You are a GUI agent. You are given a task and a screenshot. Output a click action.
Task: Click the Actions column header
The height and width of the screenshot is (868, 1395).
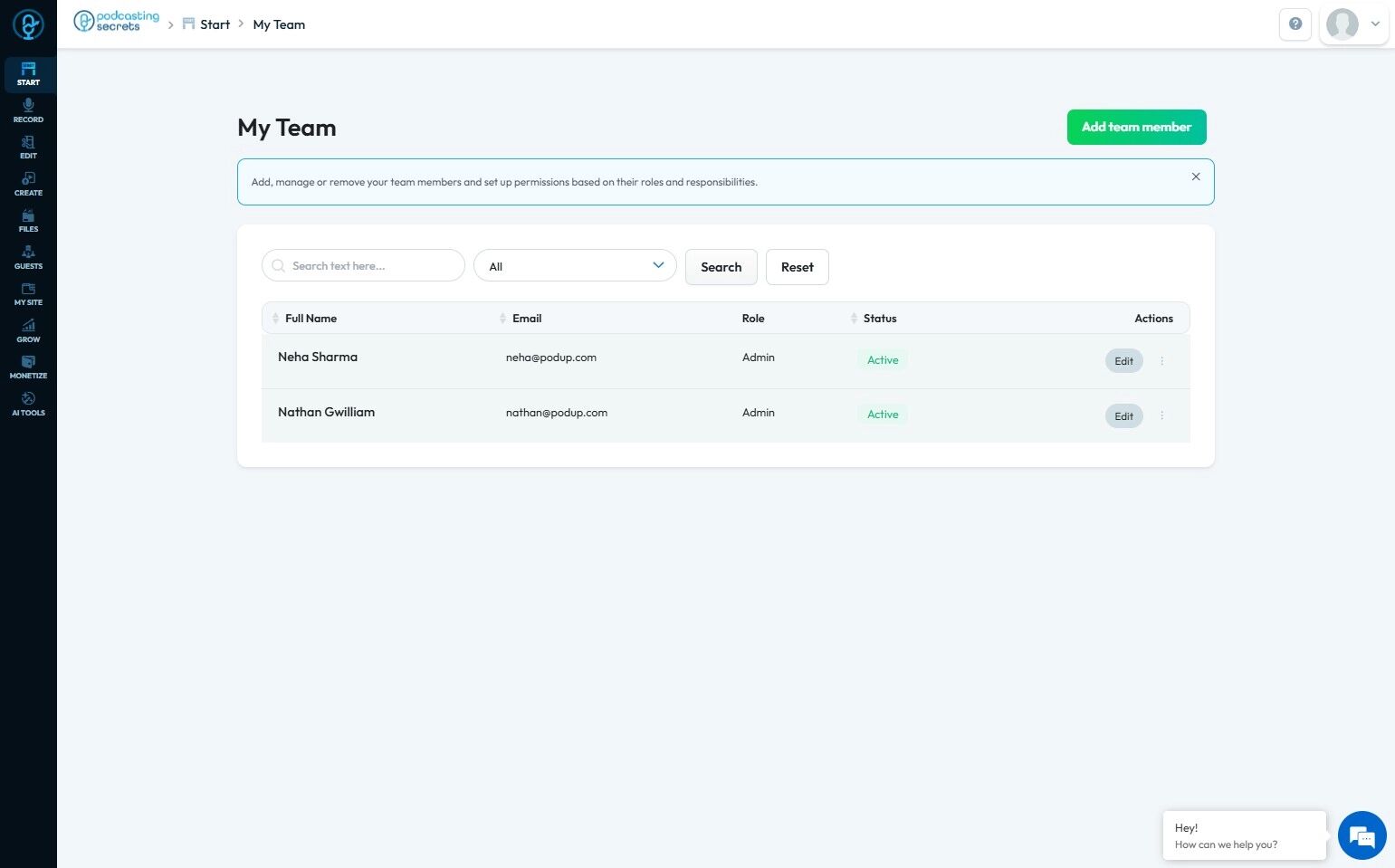1153,319
